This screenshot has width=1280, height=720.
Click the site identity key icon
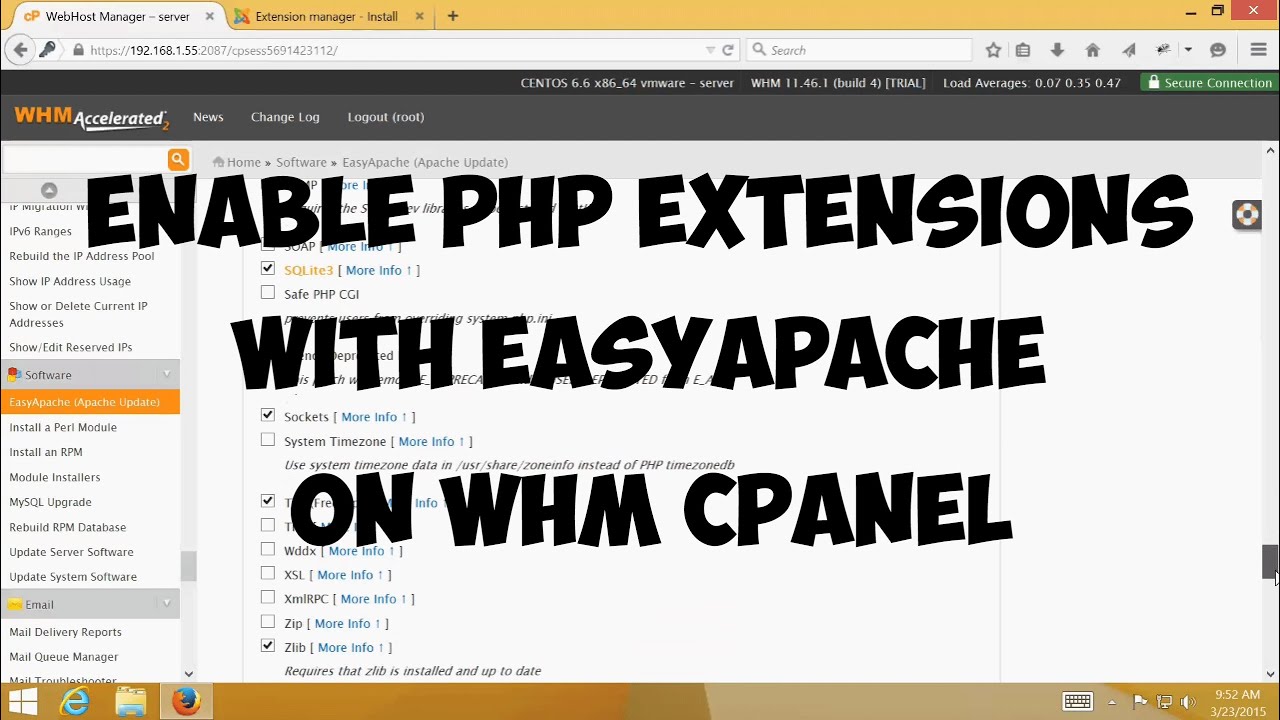tap(47, 50)
